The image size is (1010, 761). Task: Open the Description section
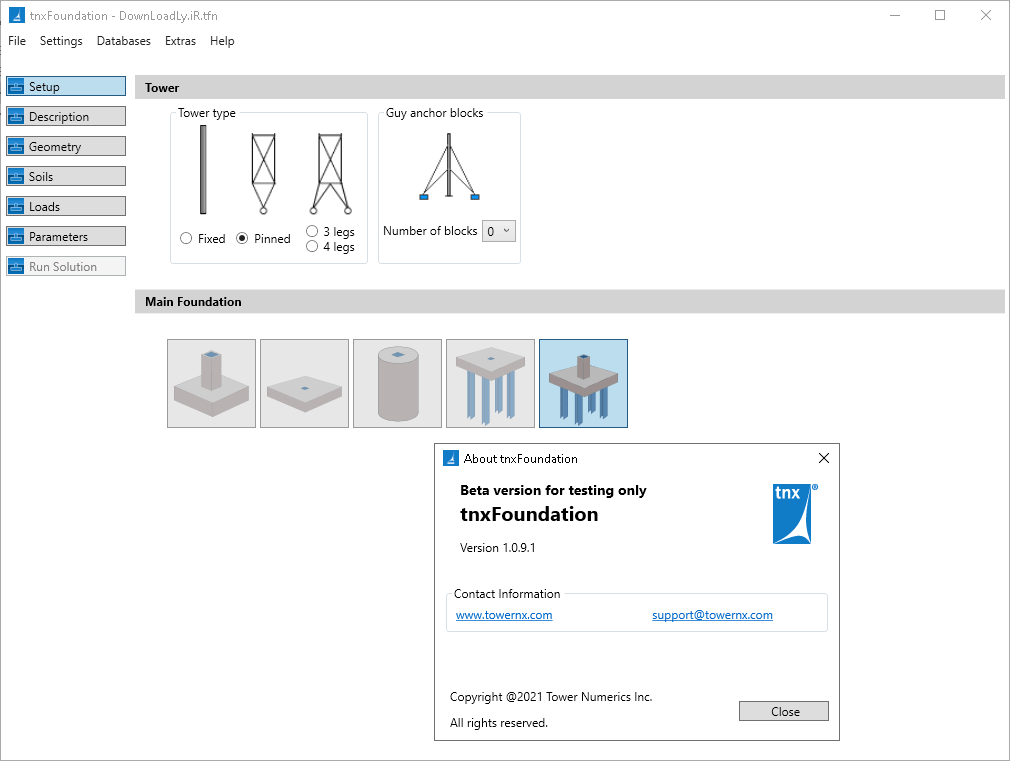pos(66,117)
